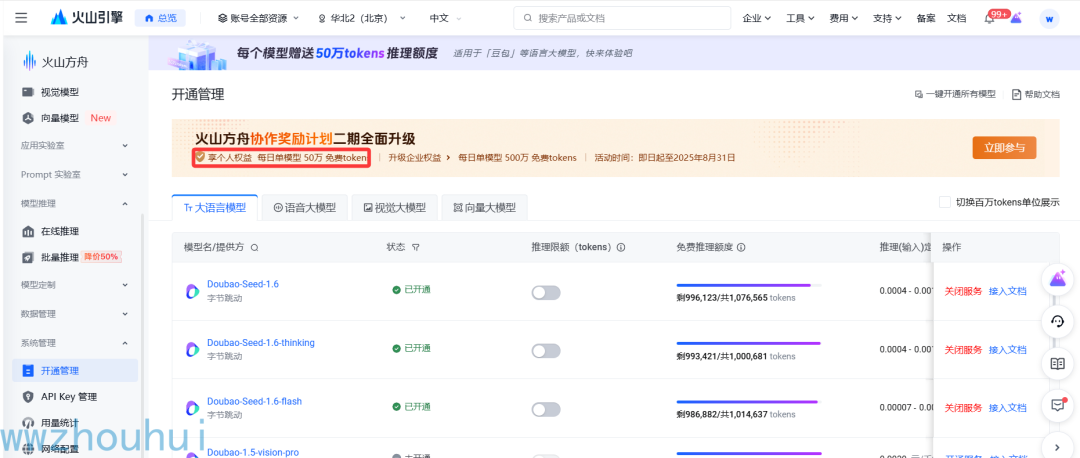Toggle the 推理限额 switch for Doubao-Seed-1.6-thinking
Image resolution: width=1080 pixels, height=458 pixels.
coord(546,351)
